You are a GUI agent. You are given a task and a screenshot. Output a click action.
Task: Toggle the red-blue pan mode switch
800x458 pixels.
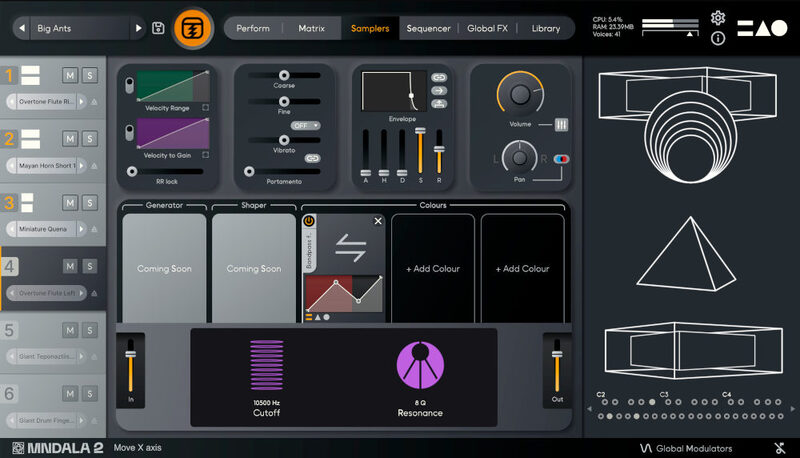click(561, 159)
